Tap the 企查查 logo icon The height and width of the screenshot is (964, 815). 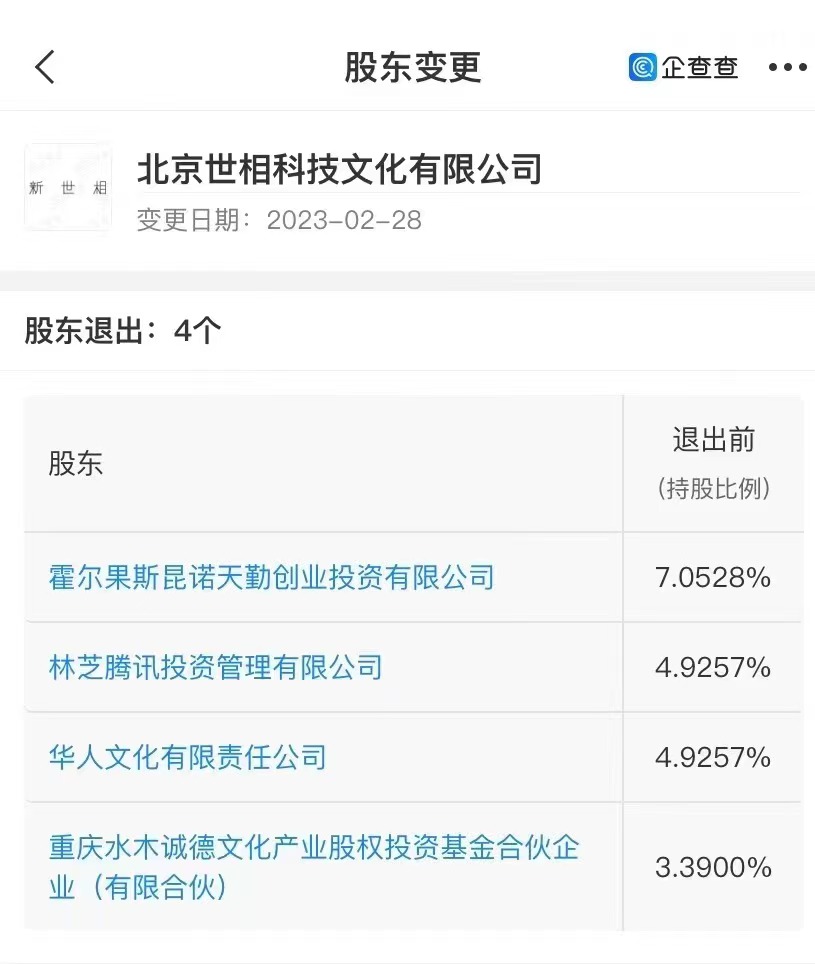pos(642,67)
